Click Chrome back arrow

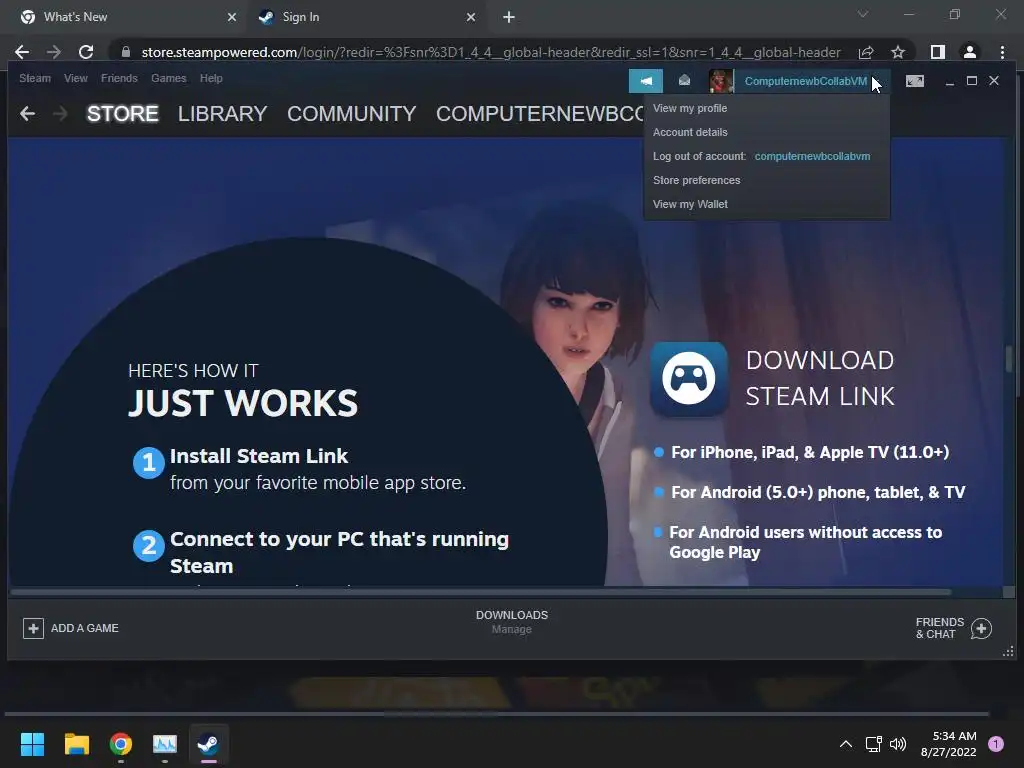(22, 52)
